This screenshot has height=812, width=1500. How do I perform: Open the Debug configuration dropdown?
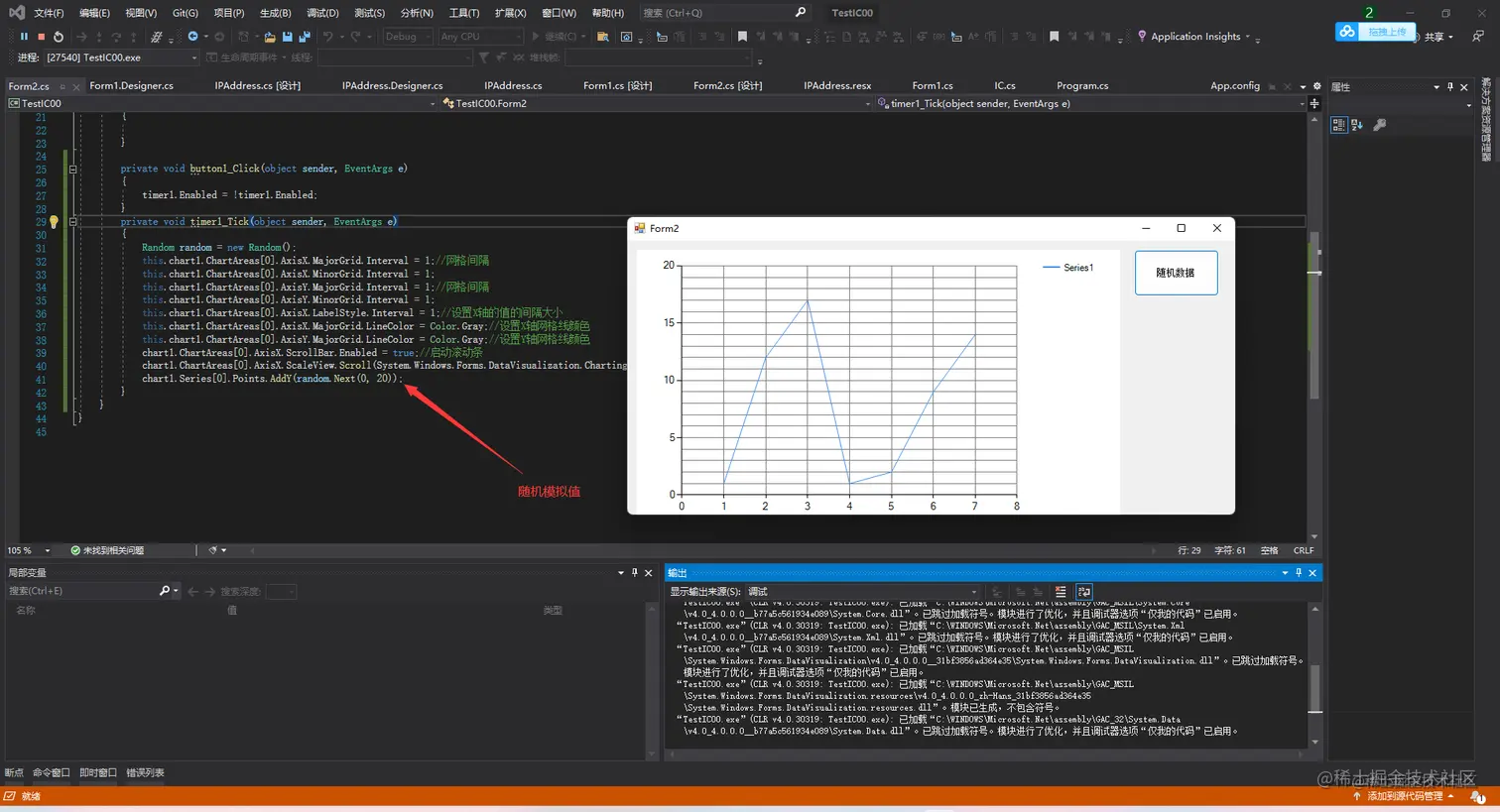point(407,37)
